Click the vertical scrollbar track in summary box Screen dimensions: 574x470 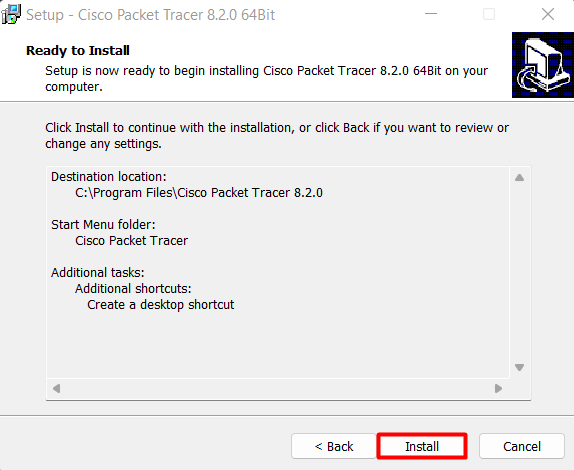519,273
